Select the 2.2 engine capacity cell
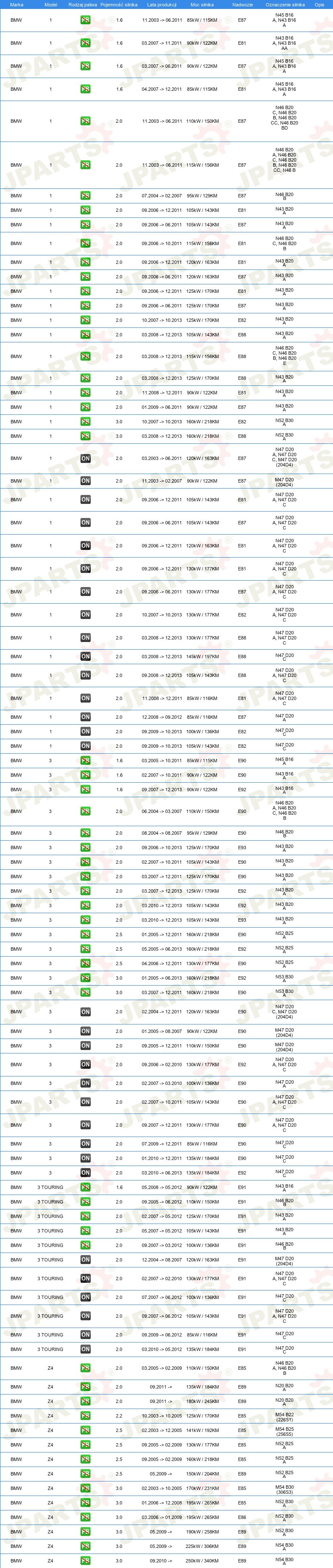 pyautogui.click(x=118, y=1415)
